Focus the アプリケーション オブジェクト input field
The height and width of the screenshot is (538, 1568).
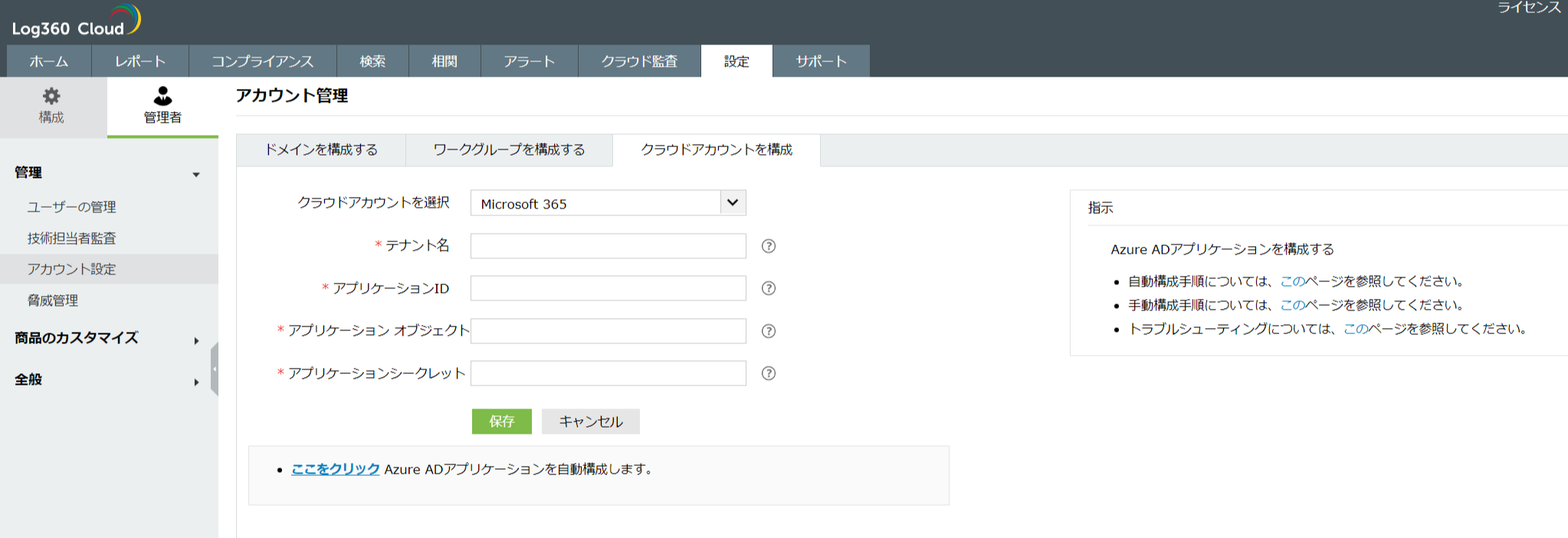609,331
